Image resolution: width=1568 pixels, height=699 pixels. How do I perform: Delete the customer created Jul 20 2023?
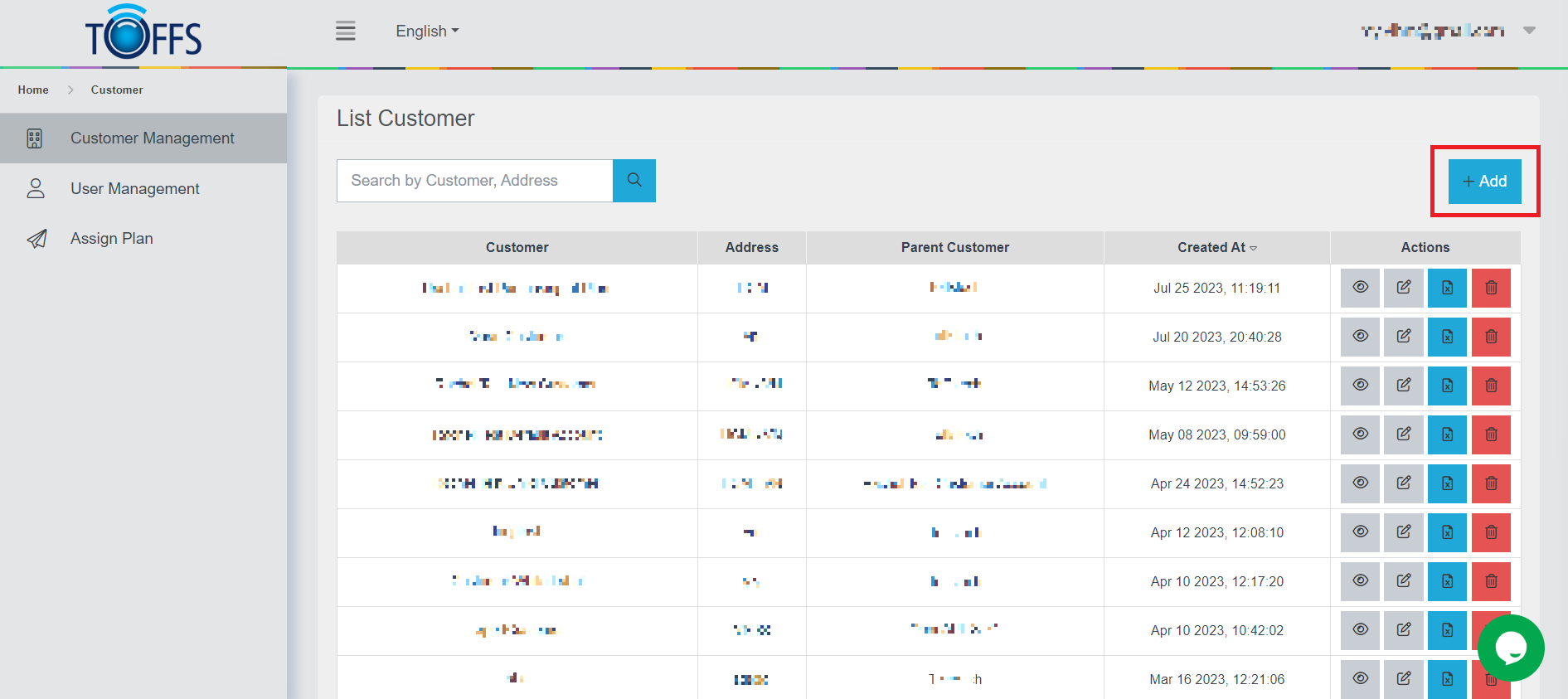point(1490,337)
